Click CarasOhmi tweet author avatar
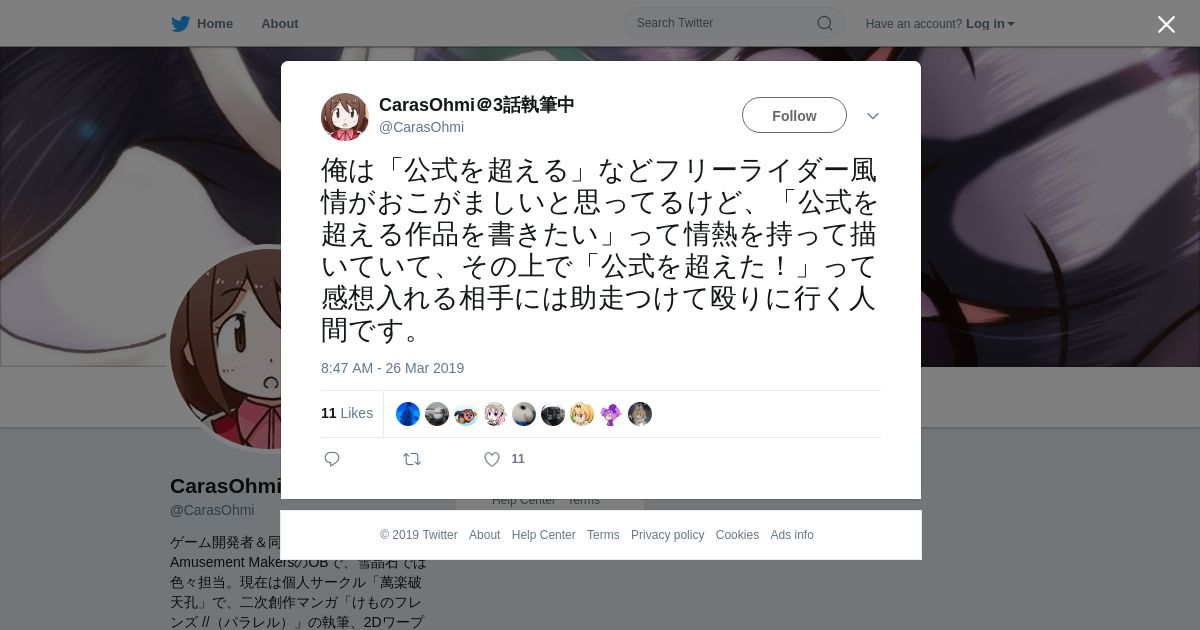Viewport: 1200px width, 630px height. tap(345, 116)
